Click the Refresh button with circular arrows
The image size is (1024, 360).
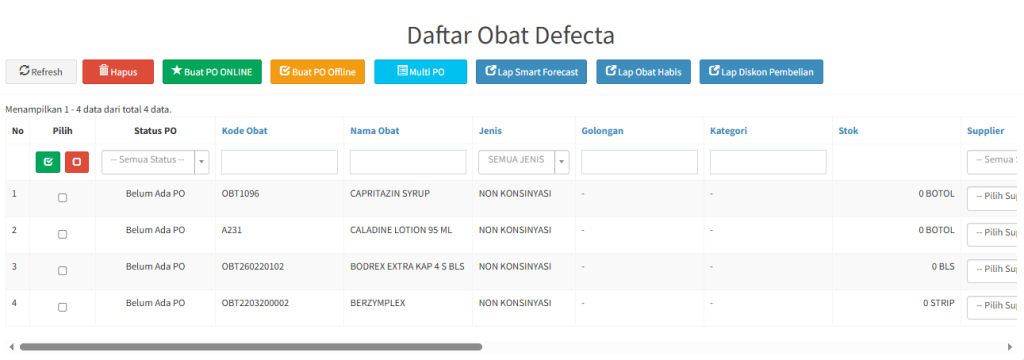coord(41,72)
